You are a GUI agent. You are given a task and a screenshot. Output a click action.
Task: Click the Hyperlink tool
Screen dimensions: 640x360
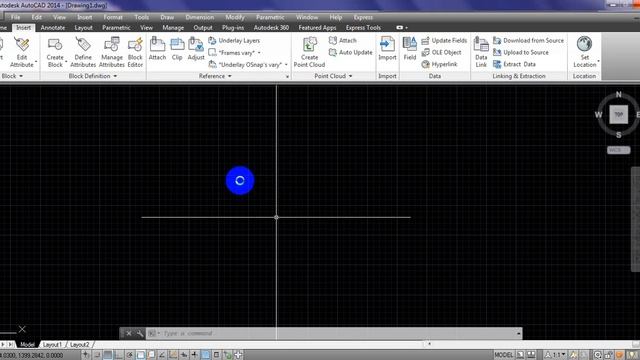[439, 64]
